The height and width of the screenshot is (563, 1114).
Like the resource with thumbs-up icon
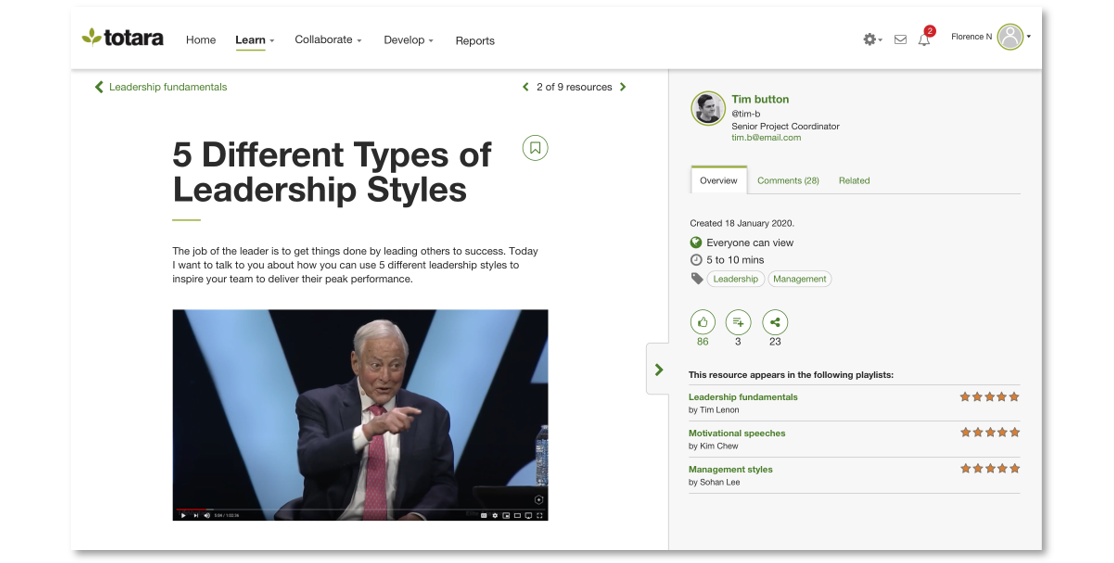coord(703,322)
